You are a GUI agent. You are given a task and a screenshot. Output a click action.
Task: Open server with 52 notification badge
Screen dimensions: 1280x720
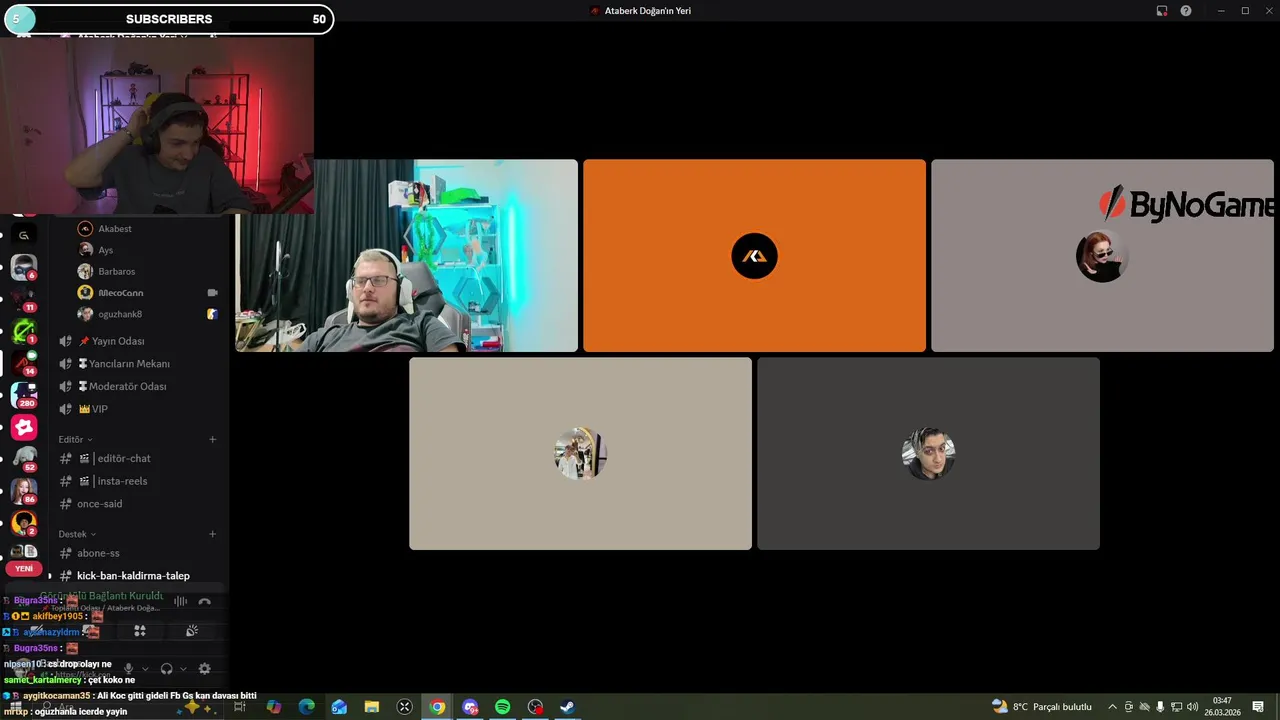click(24, 459)
